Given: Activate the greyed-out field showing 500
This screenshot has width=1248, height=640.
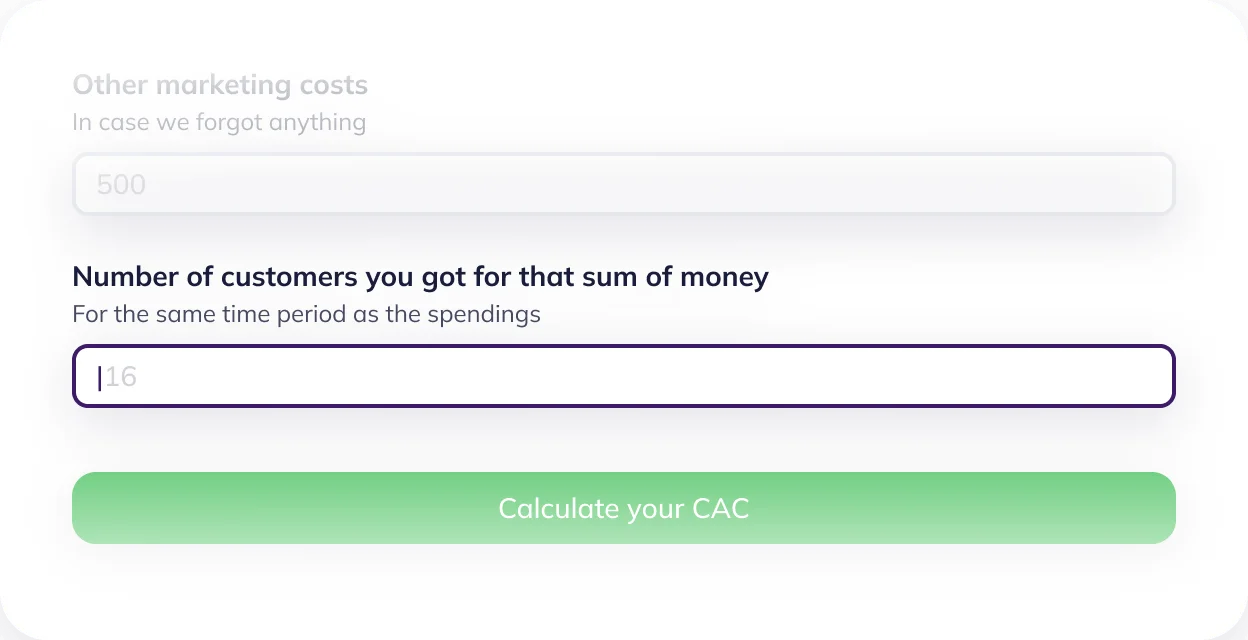Looking at the screenshot, I should point(624,184).
